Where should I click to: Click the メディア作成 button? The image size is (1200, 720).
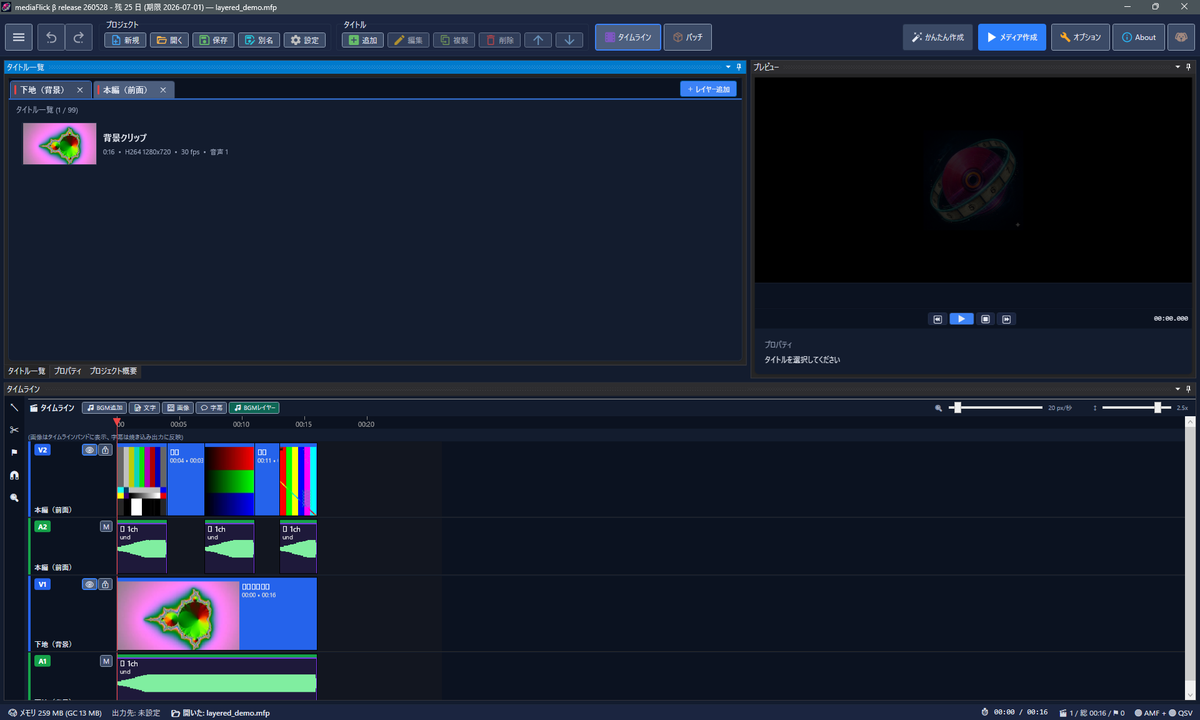tap(1012, 37)
